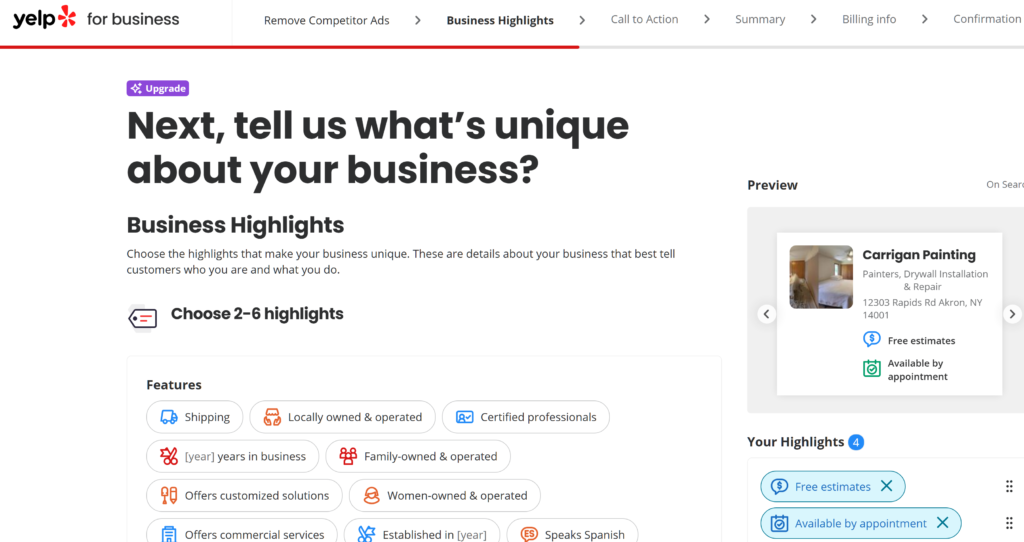Click the Locally owned & operated icon
The width and height of the screenshot is (1024, 542).
[271, 417]
